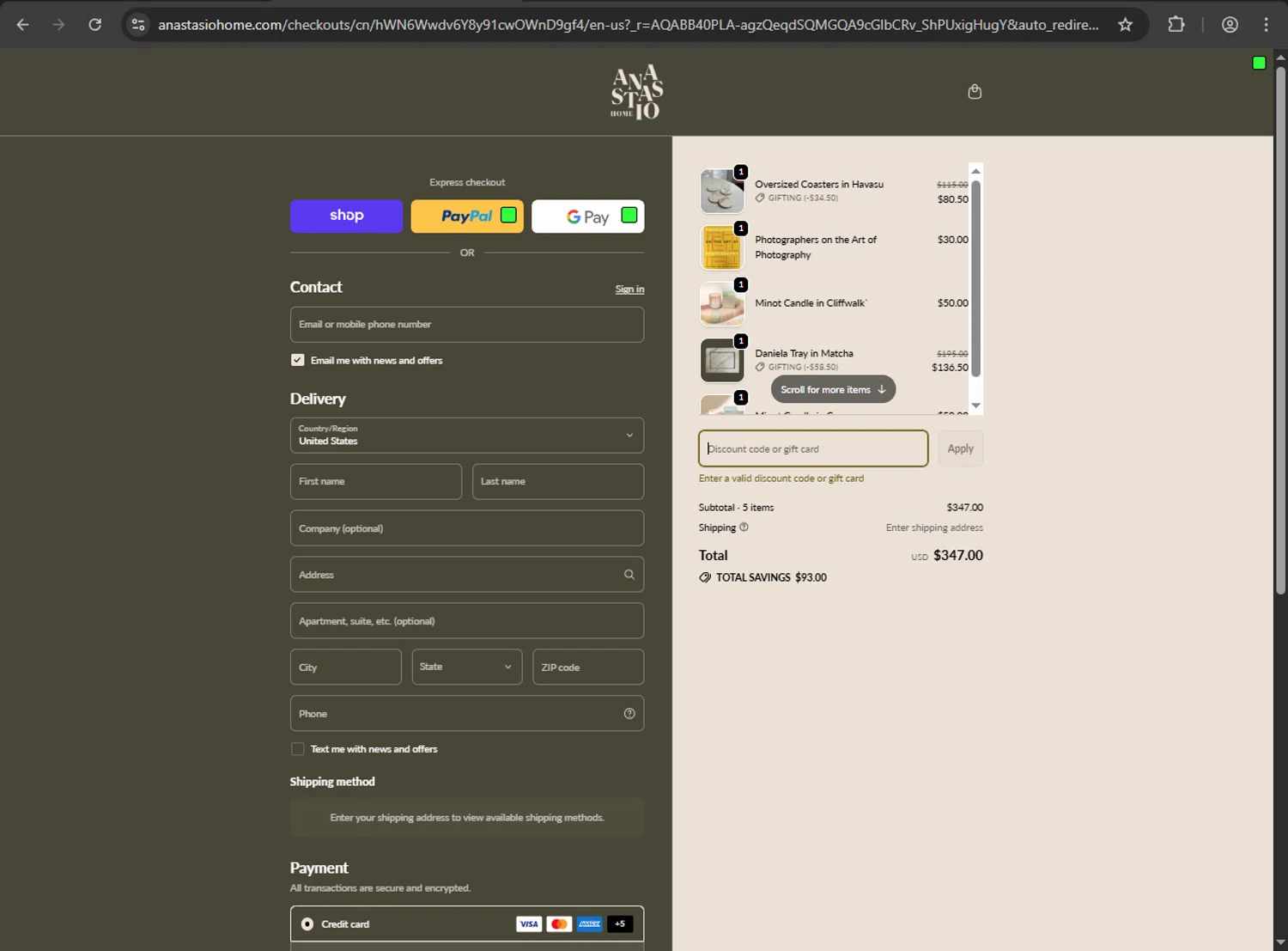Image resolution: width=1288 pixels, height=951 pixels.
Task: Click the shipping info question icon
Action: tap(744, 527)
